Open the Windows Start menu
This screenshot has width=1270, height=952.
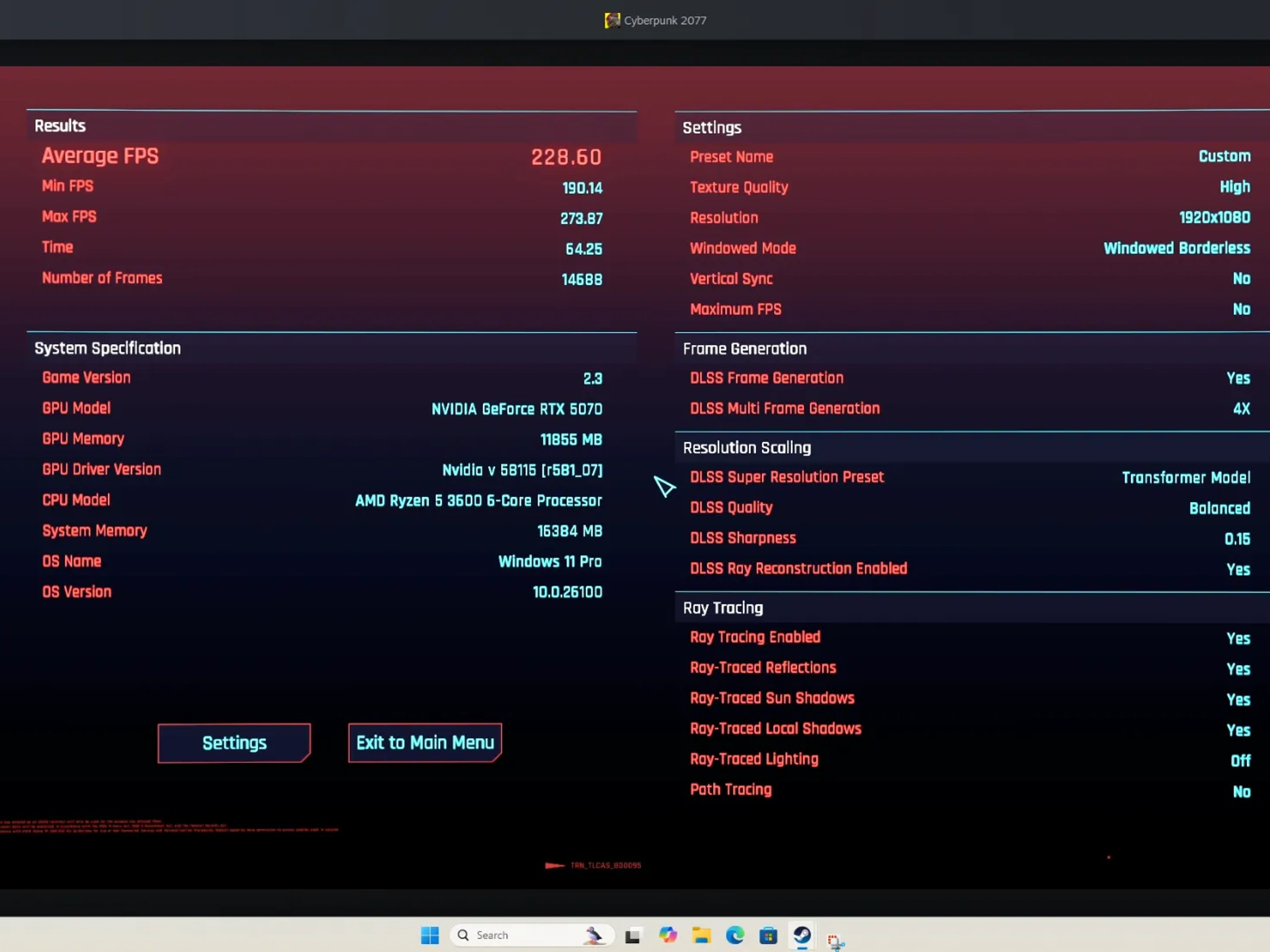pos(430,935)
